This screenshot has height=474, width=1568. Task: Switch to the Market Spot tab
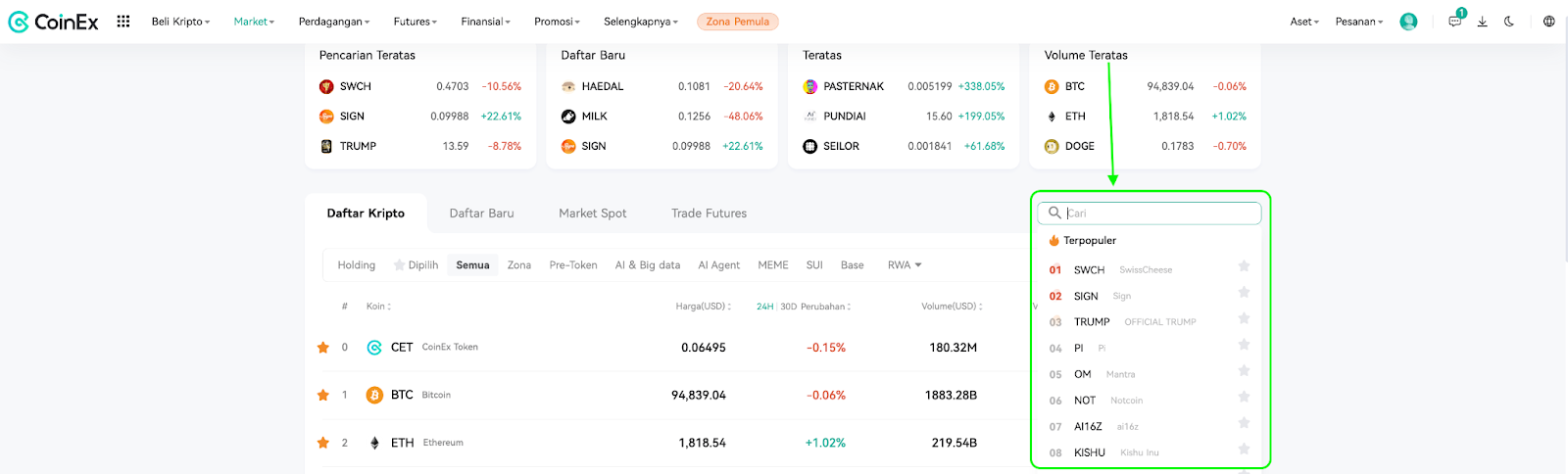tap(593, 213)
